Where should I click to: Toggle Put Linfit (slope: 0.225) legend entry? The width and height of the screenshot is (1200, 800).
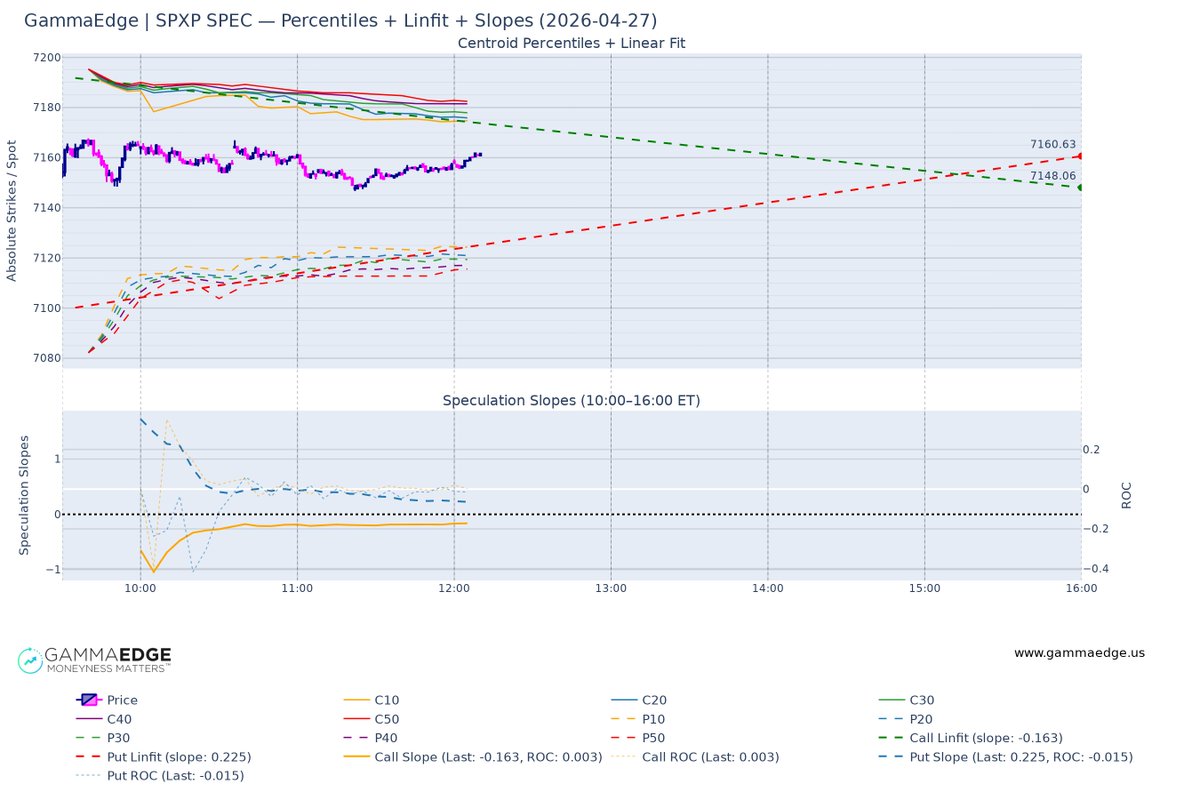[x=163, y=757]
